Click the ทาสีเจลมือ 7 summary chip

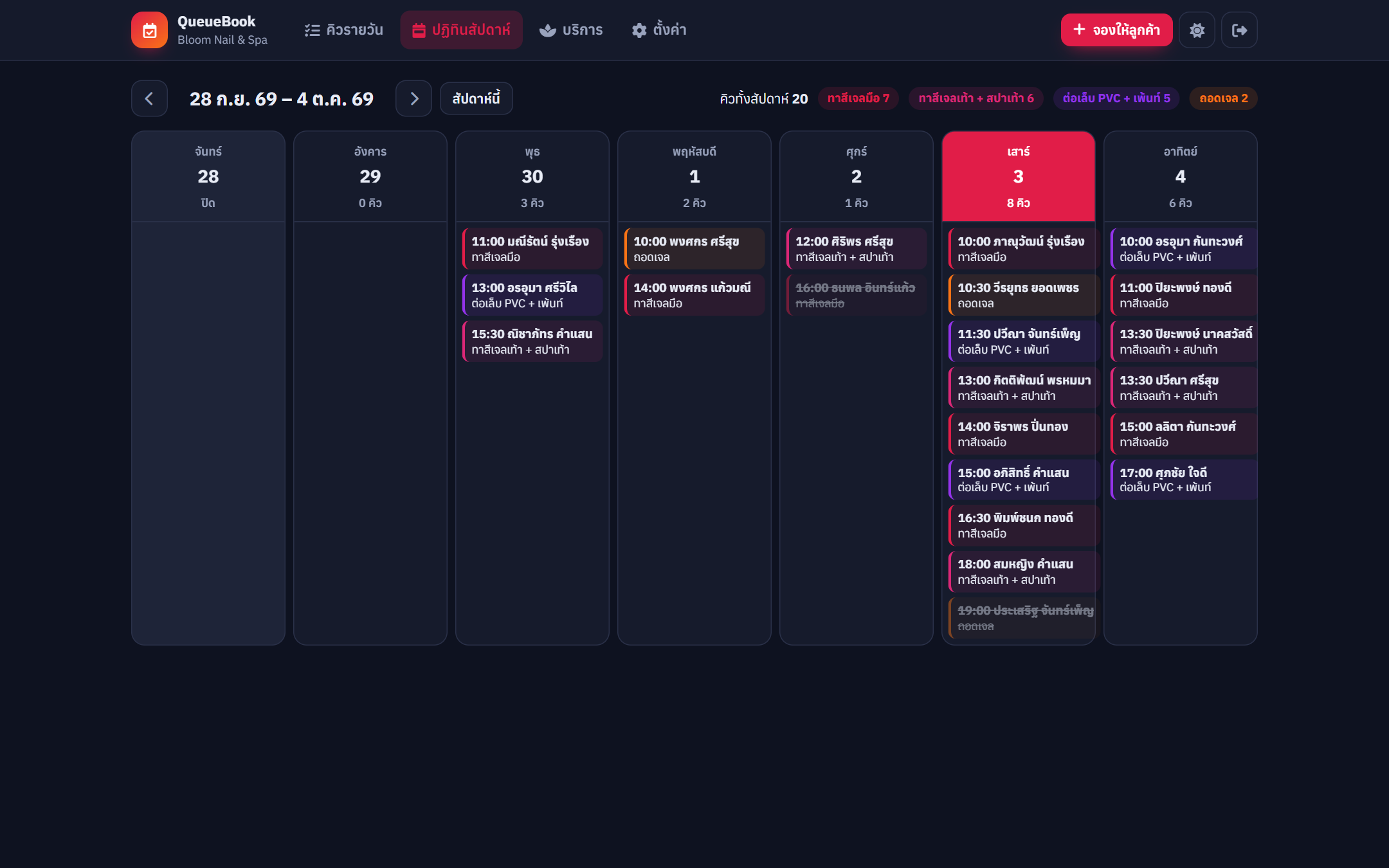(x=858, y=98)
